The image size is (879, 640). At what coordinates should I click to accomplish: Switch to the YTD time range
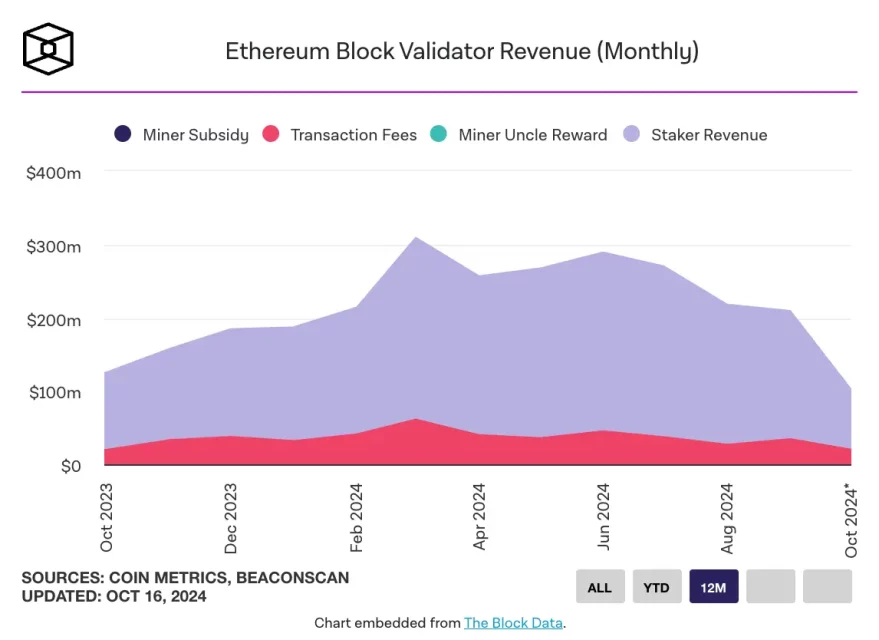point(657,587)
